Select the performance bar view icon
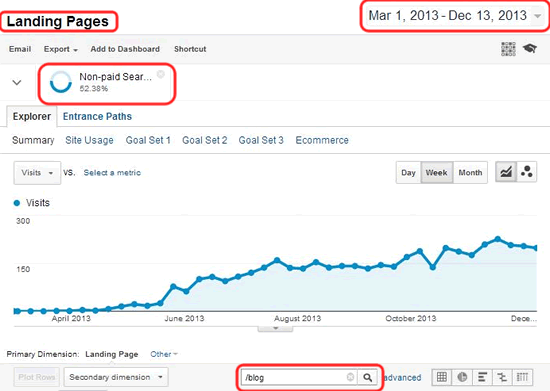The image size is (550, 391). click(482, 377)
